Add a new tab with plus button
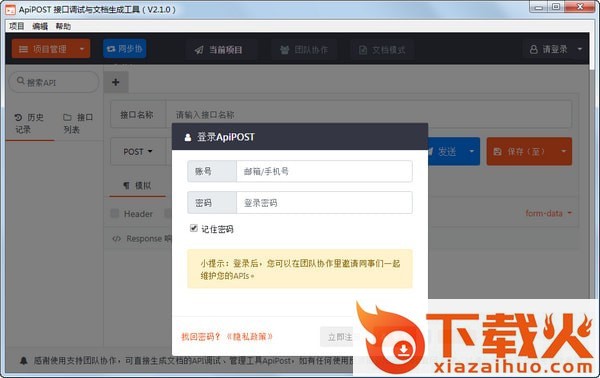Image resolution: width=600 pixels, height=378 pixels. (x=116, y=82)
